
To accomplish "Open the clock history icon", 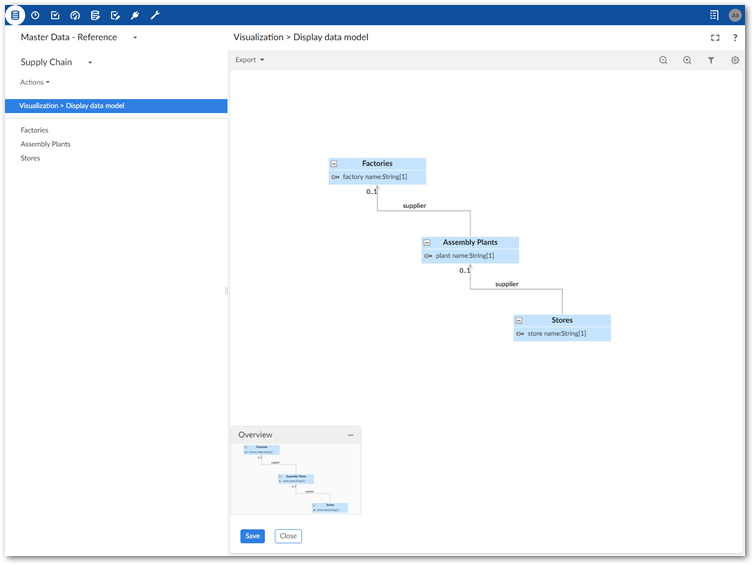I will click(35, 15).
